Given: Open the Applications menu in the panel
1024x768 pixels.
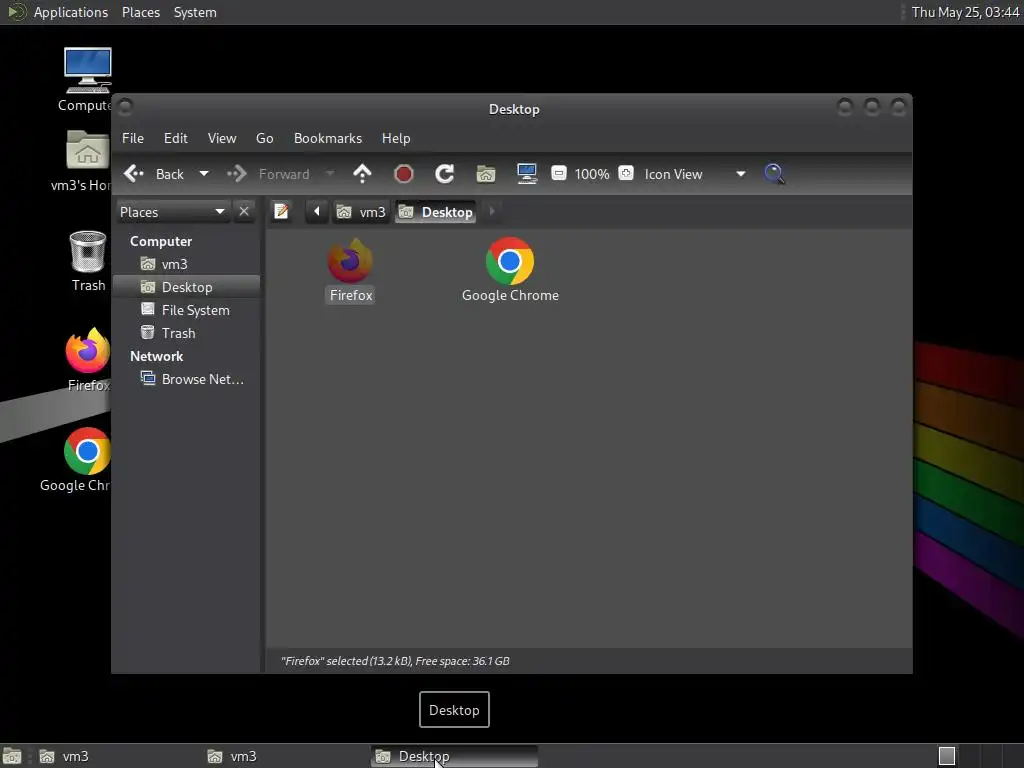Looking at the screenshot, I should point(71,12).
